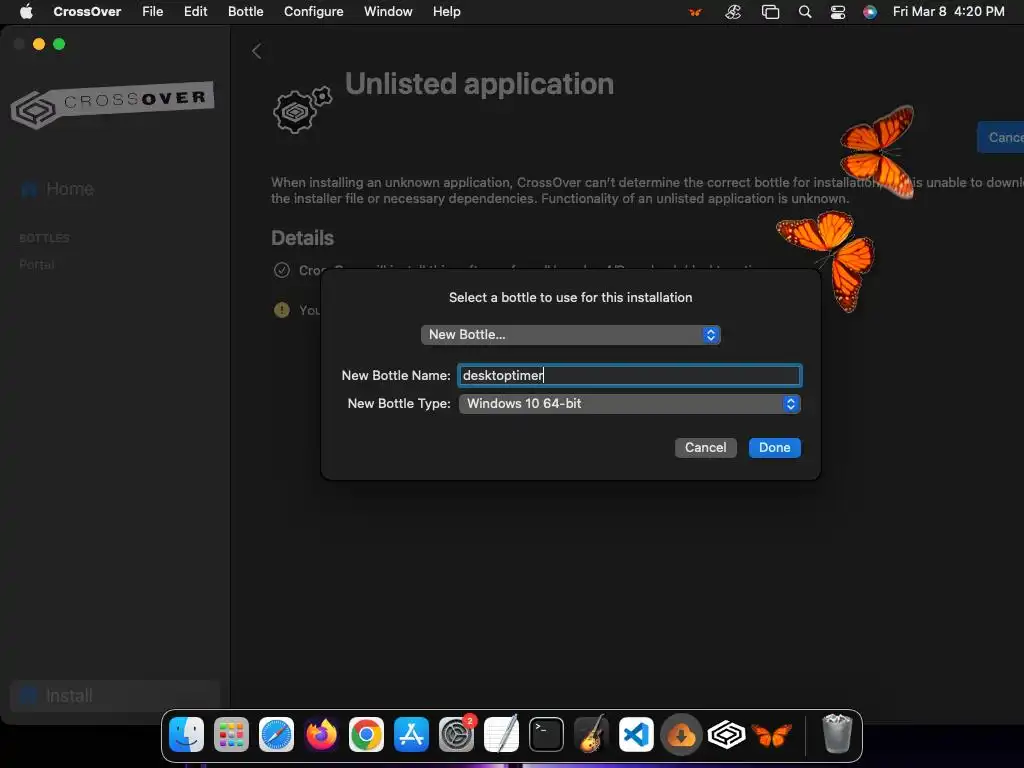Viewport: 1024px width, 768px height.
Task: Click the checkmark status icon under Details
Action: coord(281,270)
